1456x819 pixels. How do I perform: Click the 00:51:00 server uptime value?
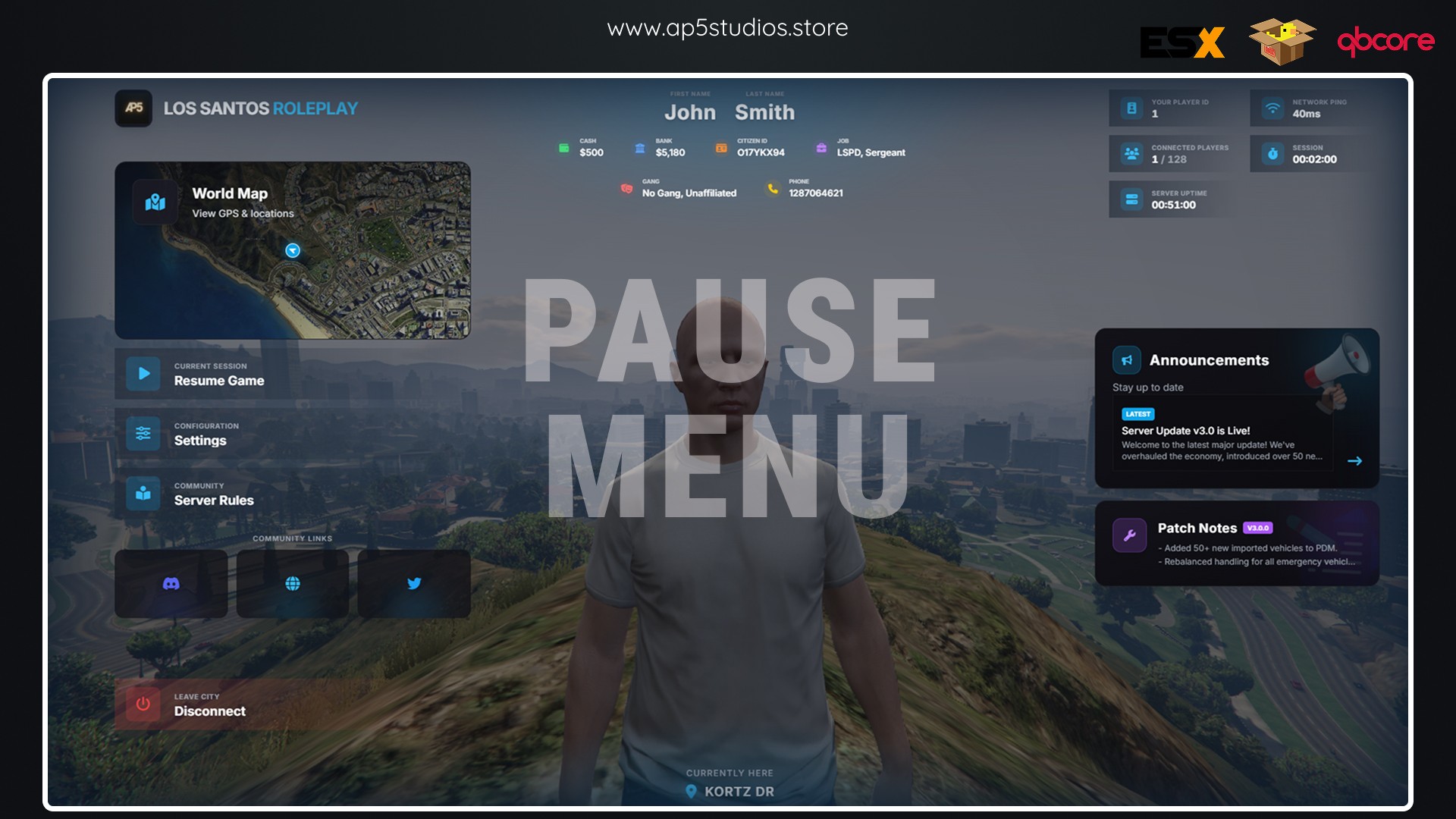pos(1174,205)
